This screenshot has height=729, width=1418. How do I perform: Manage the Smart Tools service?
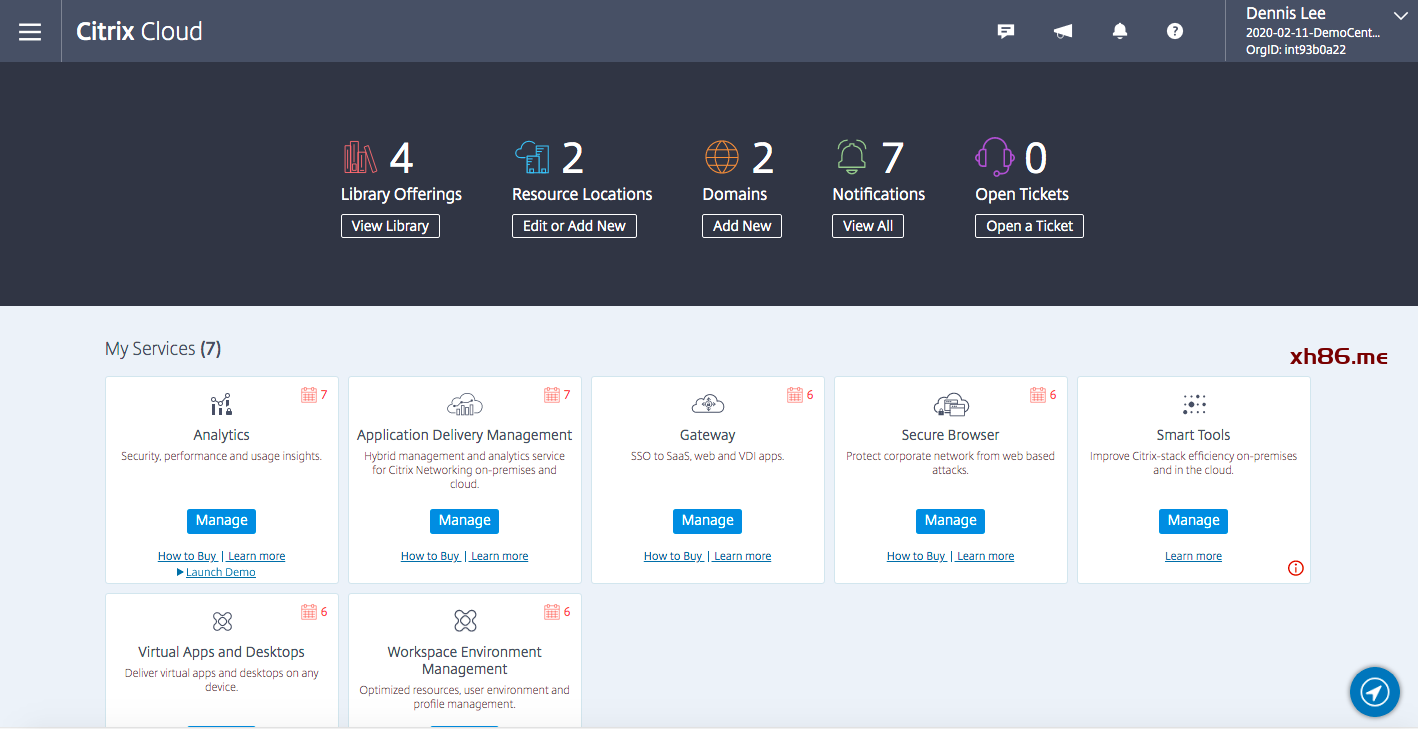click(x=1194, y=521)
